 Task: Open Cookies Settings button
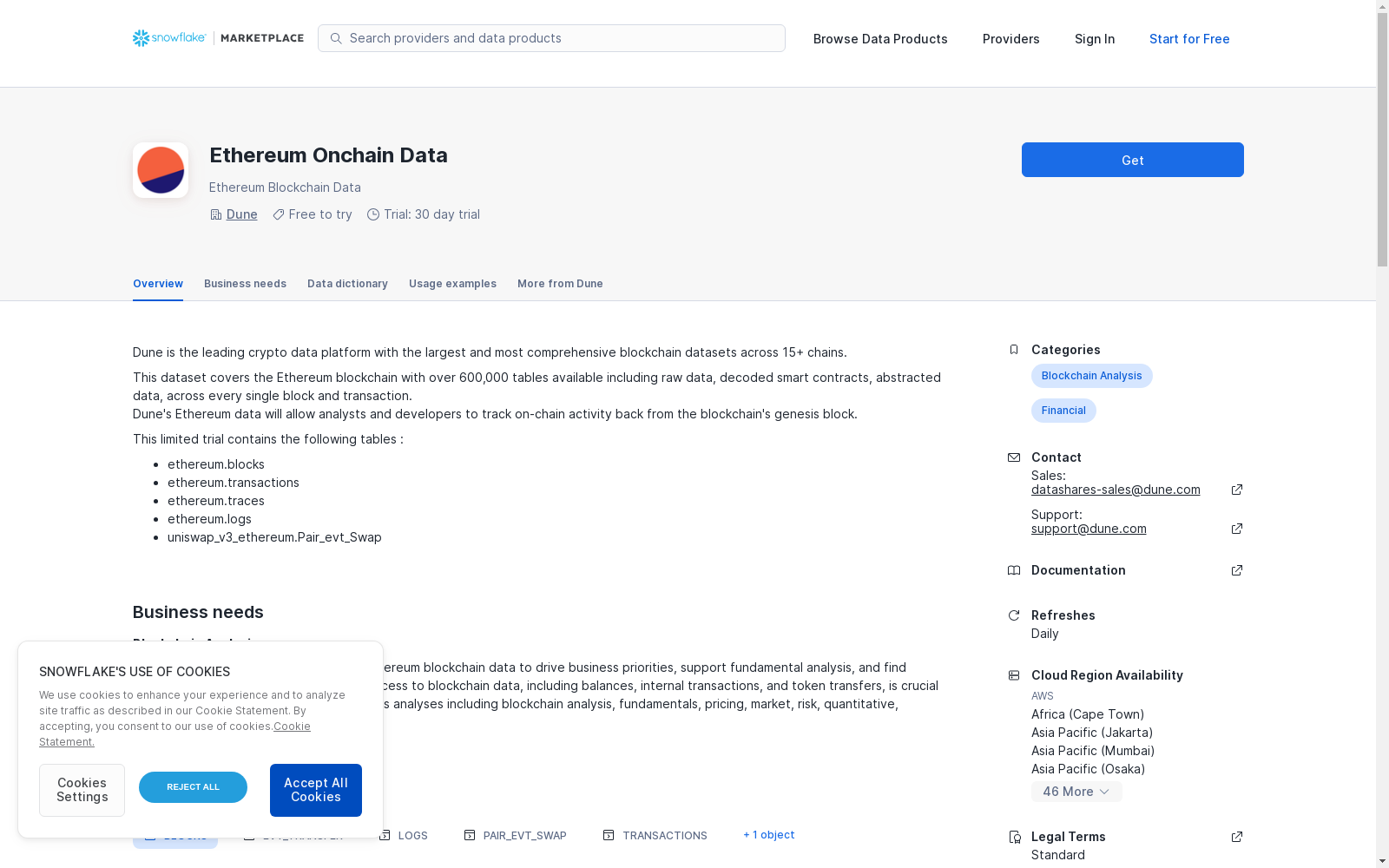click(82, 790)
